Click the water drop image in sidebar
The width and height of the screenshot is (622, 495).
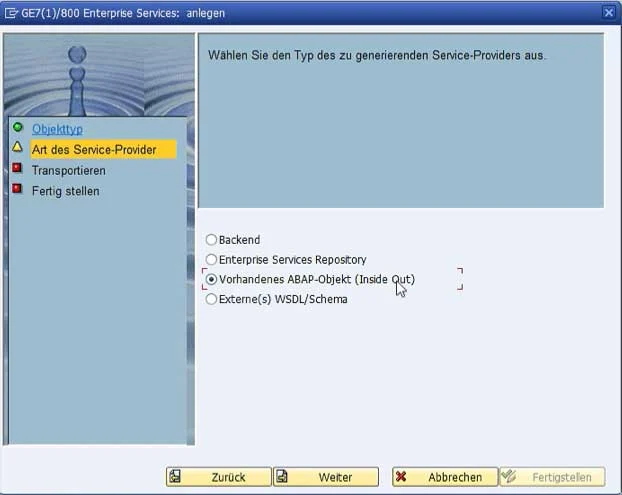78,75
